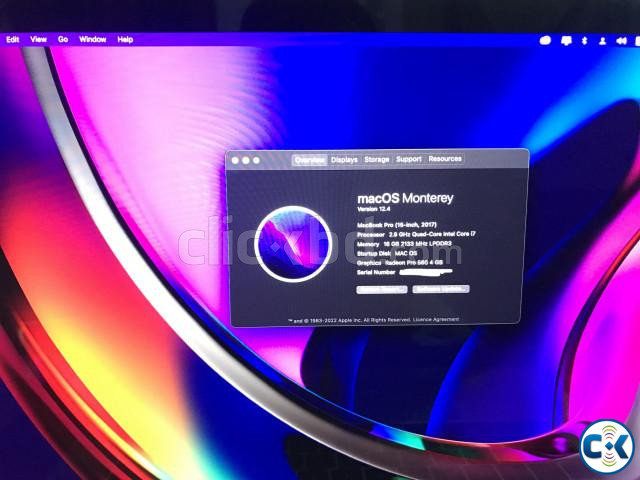Screen dimensions: 640x480
Task: Click the display mirroring menu bar icon
Action: pyautogui.click(x=566, y=40)
